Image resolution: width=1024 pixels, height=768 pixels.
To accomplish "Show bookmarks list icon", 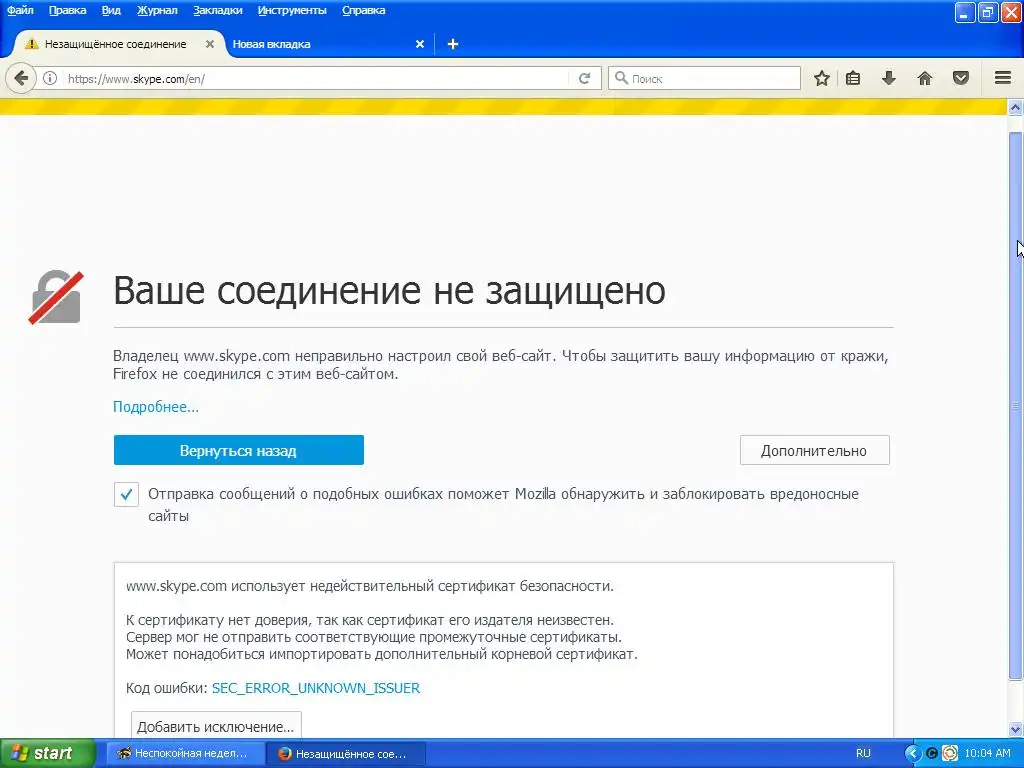I will (853, 79).
